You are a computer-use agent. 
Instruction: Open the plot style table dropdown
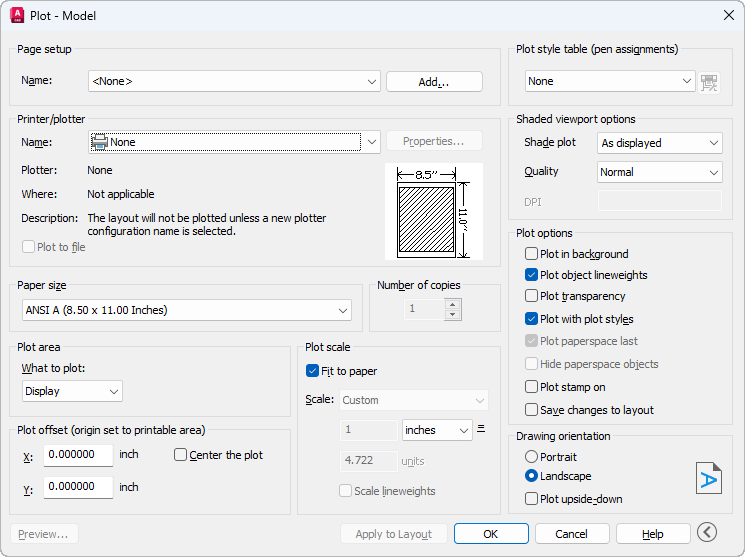[x=610, y=81]
